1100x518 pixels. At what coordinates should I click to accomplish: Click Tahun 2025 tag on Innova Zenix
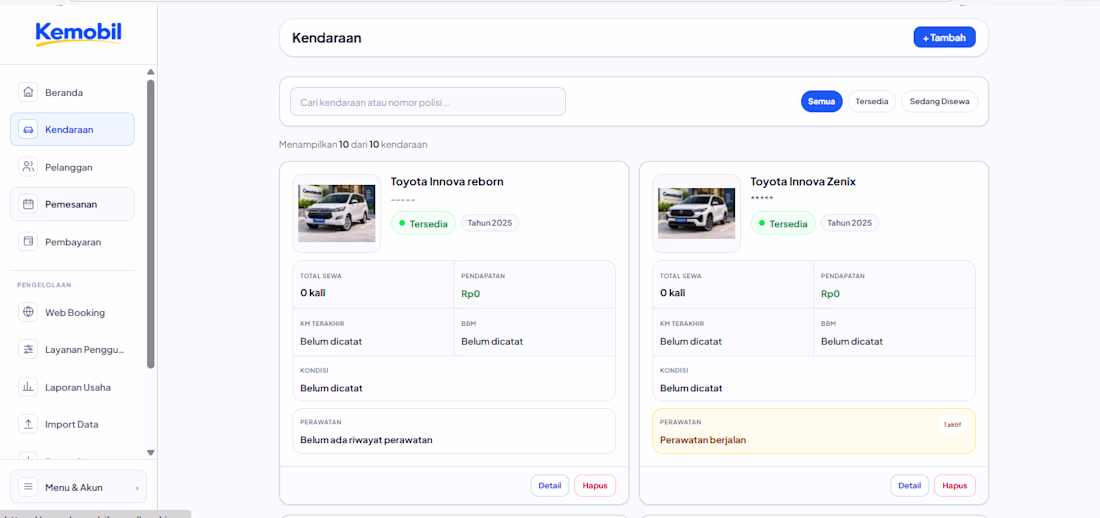850,223
